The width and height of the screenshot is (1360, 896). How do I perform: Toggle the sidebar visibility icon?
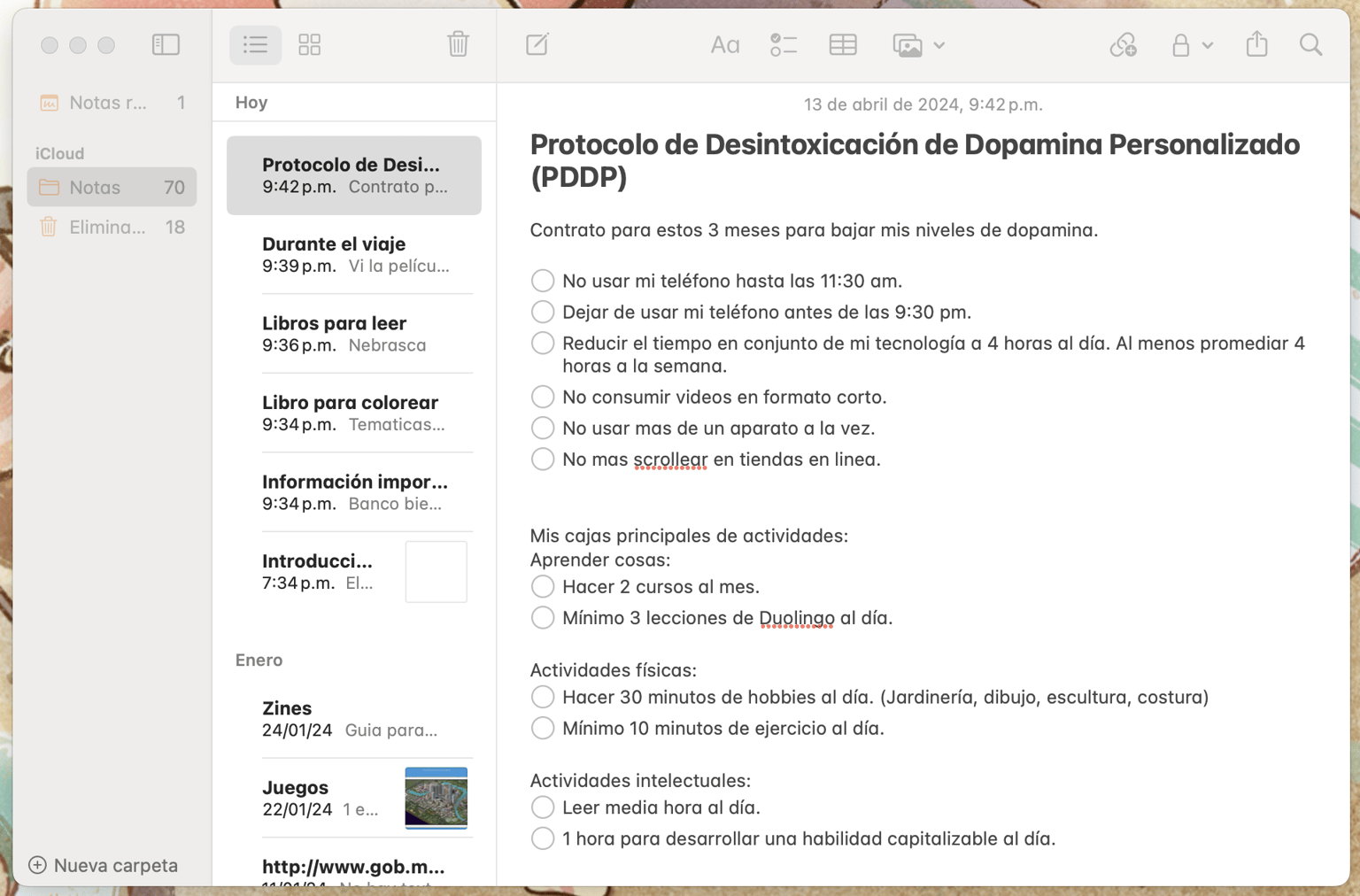click(166, 44)
